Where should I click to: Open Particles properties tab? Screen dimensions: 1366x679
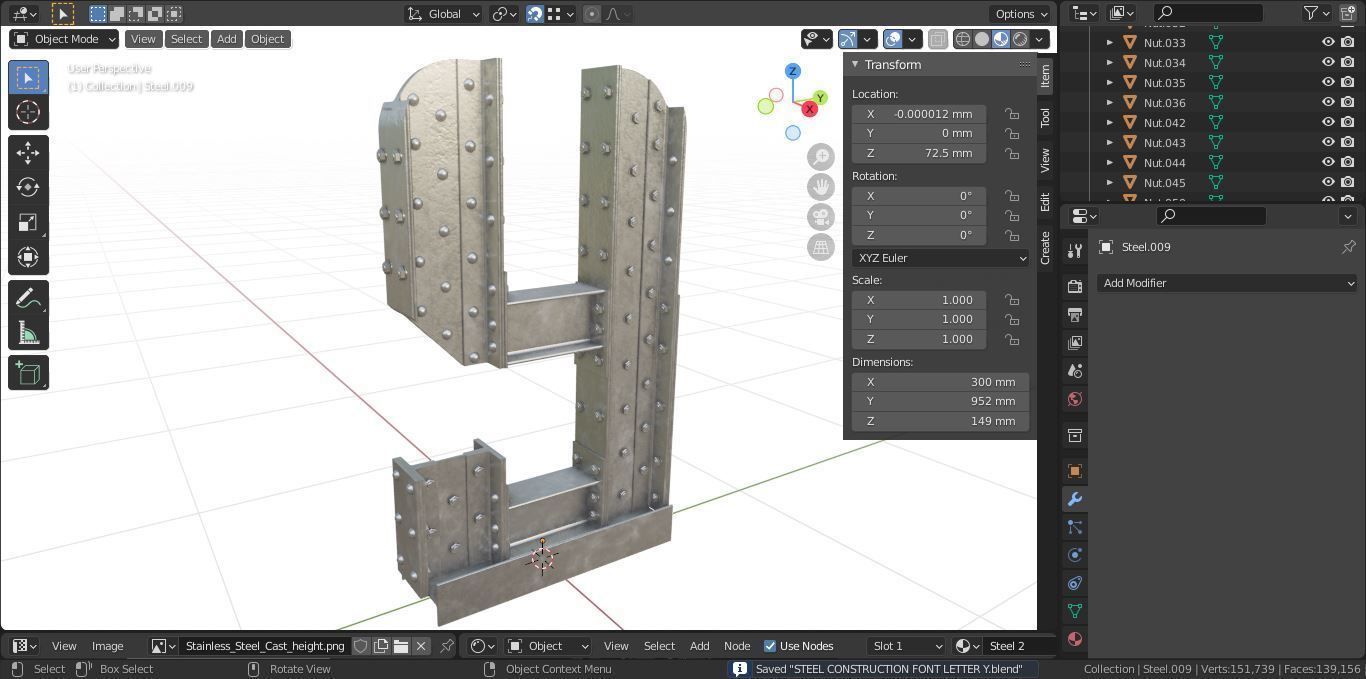click(x=1075, y=527)
